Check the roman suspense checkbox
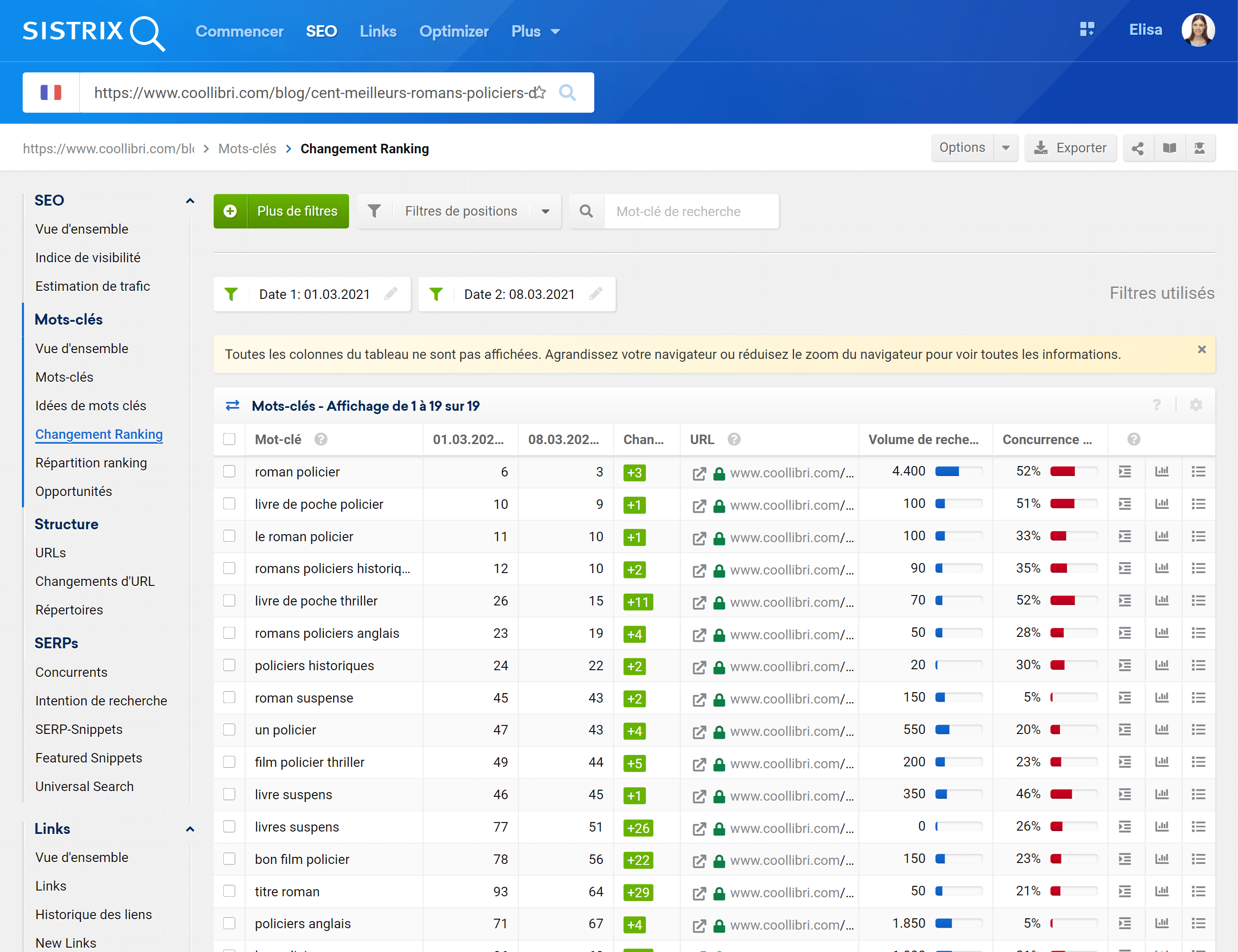 [x=229, y=697]
